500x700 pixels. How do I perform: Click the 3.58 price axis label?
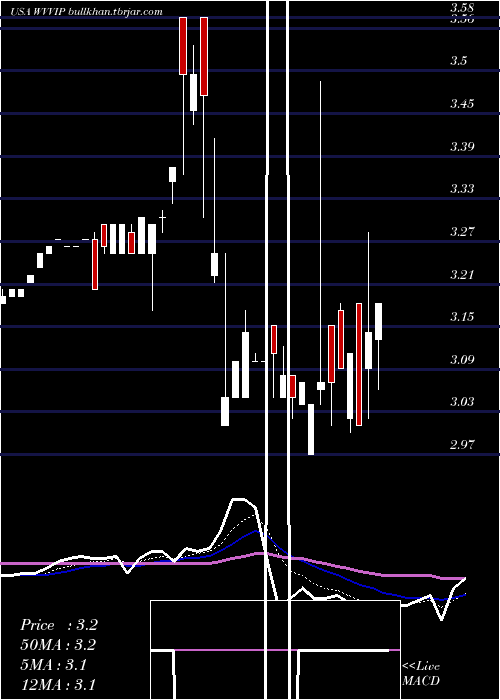[461, 8]
